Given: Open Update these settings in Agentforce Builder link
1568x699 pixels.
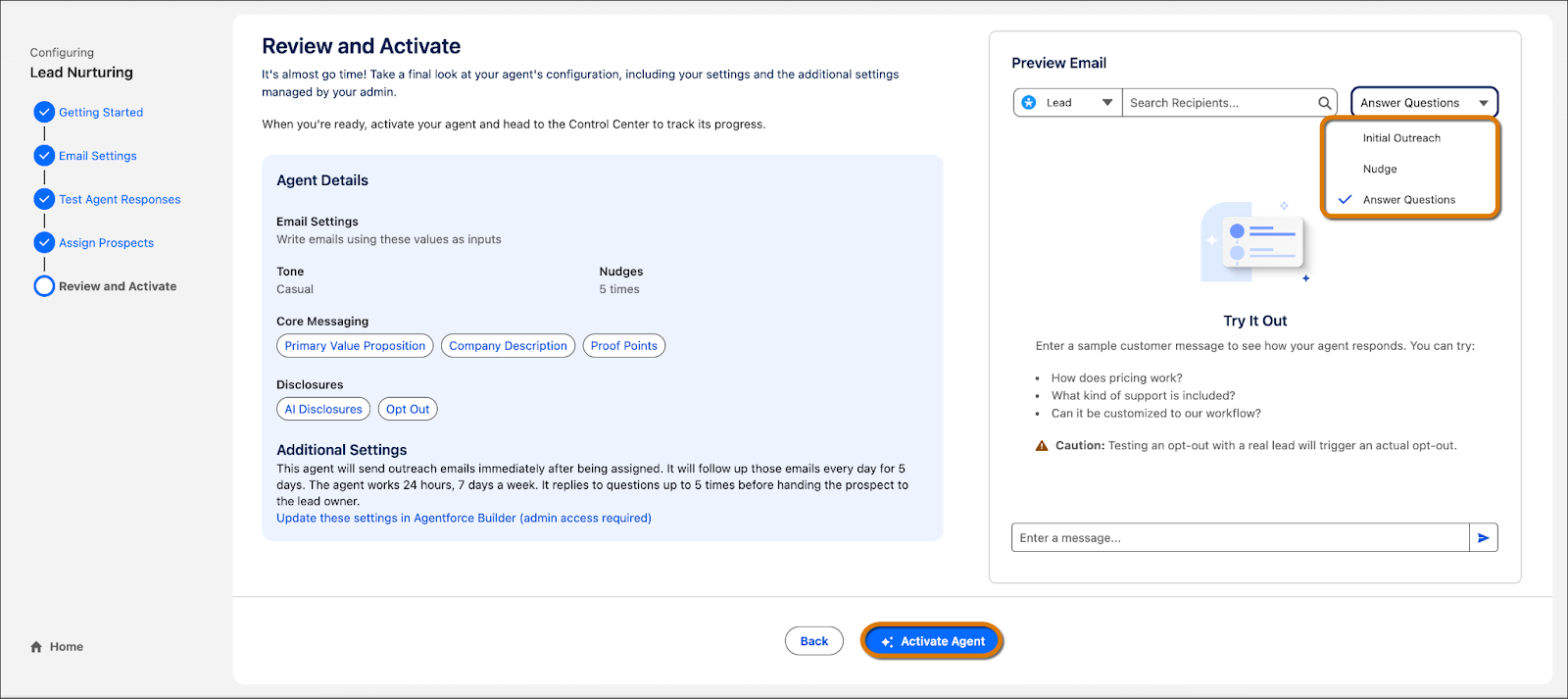Looking at the screenshot, I should click(x=464, y=519).
